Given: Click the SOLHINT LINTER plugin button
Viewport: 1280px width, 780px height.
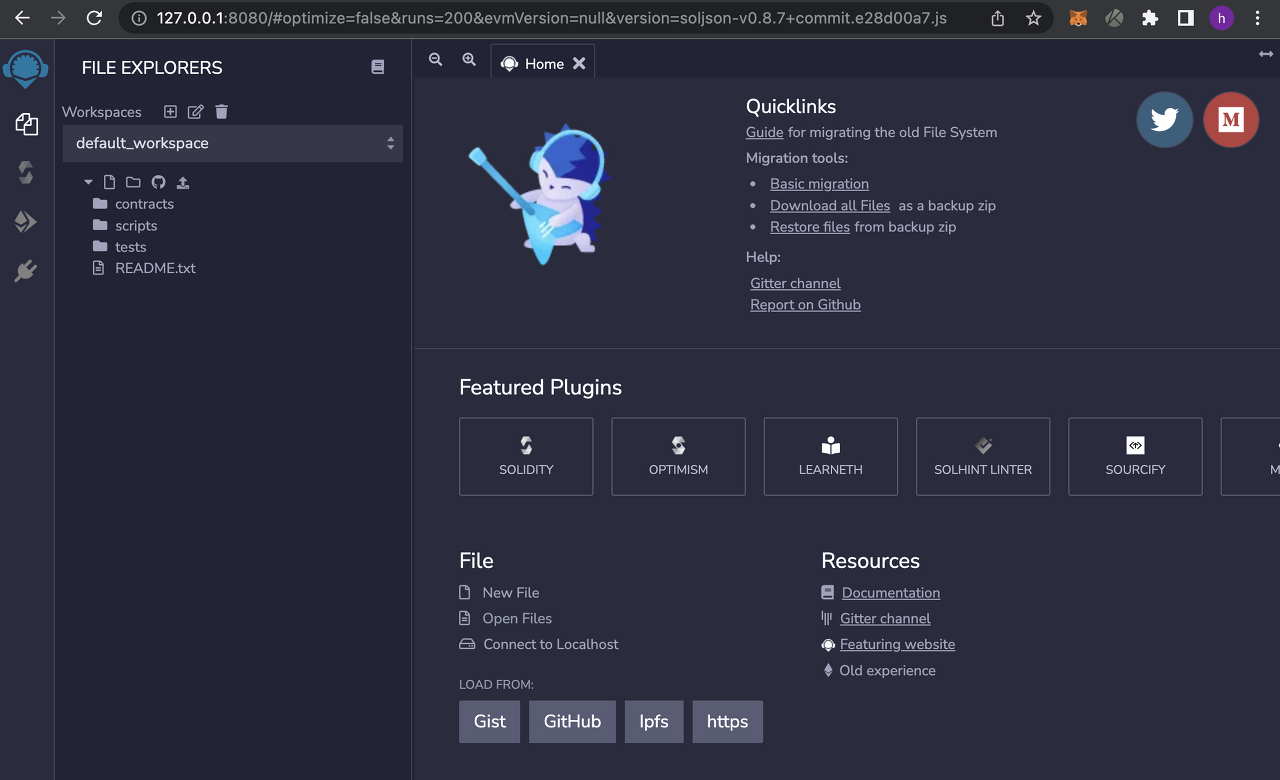Looking at the screenshot, I should [x=982, y=457].
